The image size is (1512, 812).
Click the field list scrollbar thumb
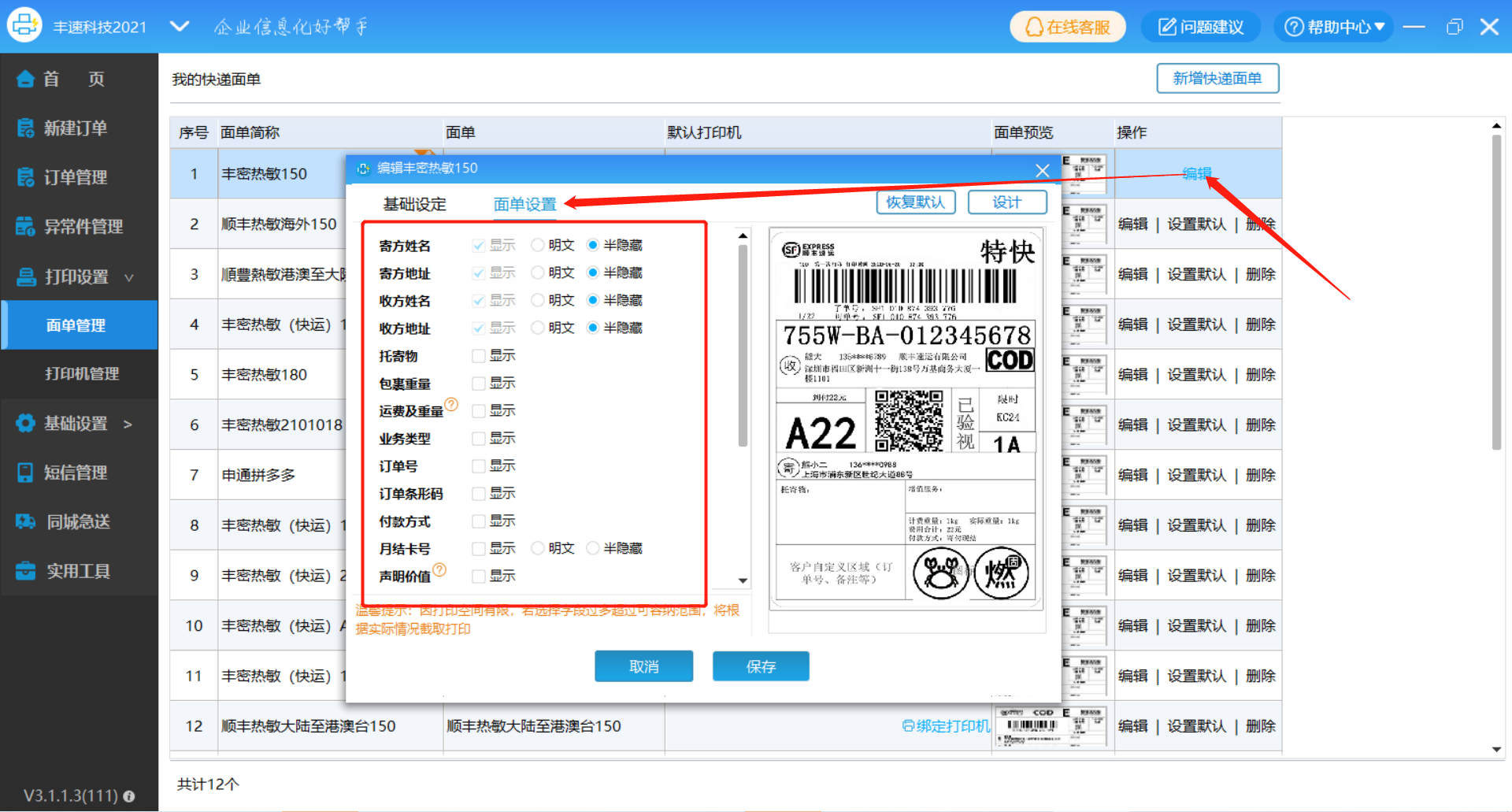(x=743, y=345)
